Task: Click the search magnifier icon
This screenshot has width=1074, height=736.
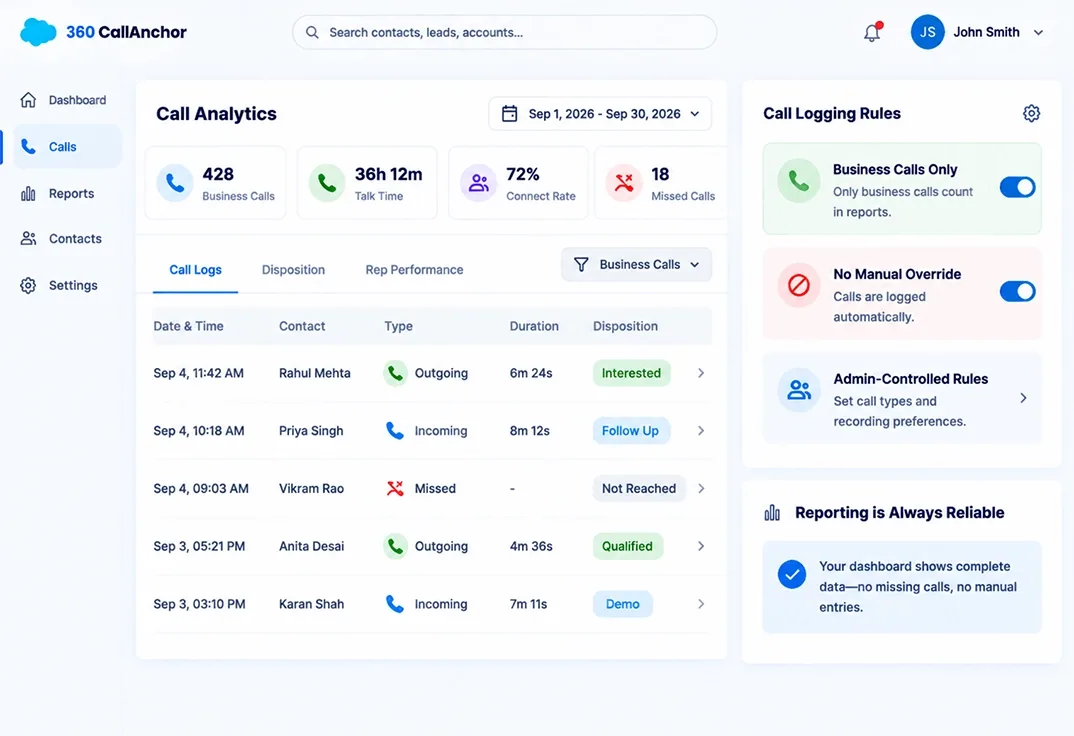Action: point(312,32)
